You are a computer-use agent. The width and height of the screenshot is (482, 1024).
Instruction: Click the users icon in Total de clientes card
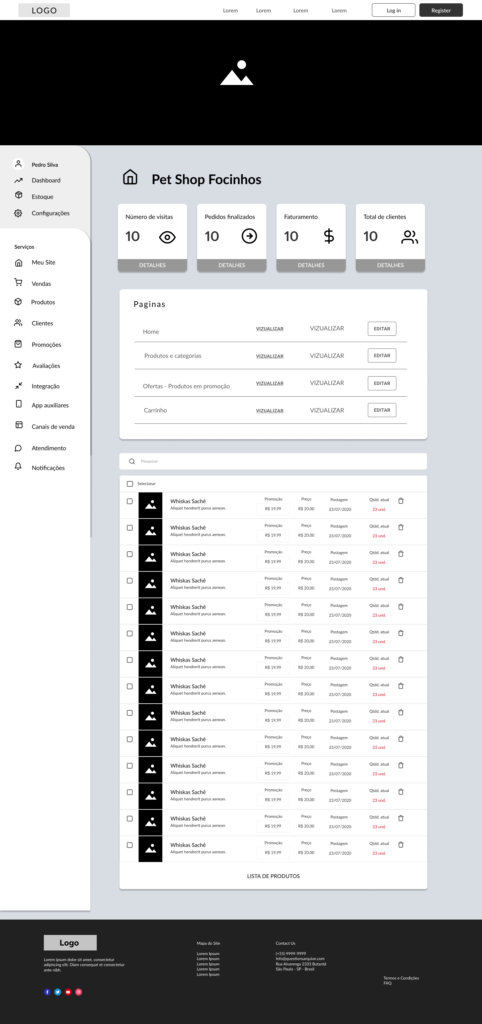(410, 237)
